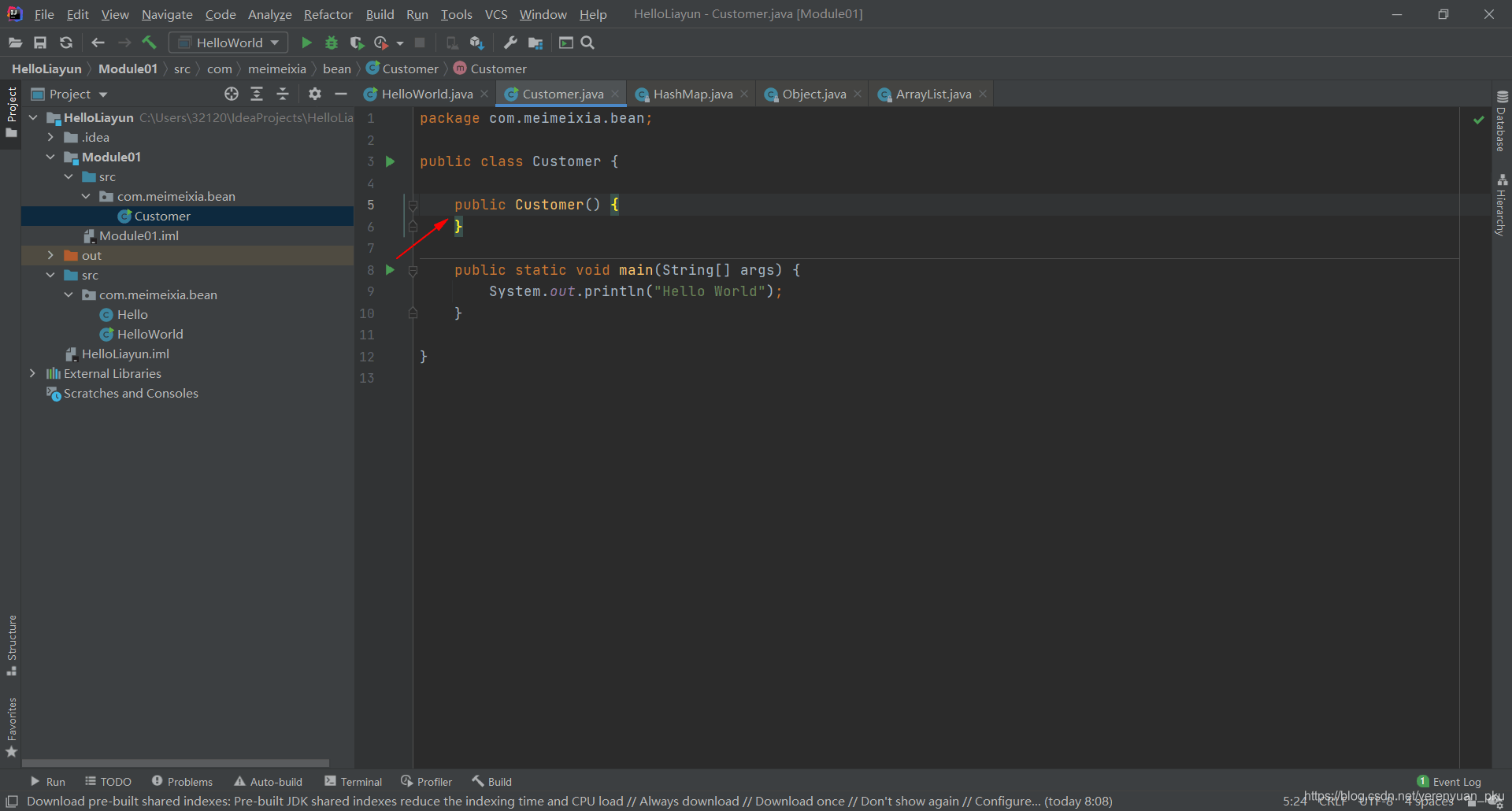The image size is (1512, 811).
Task: Expand the .idea folder
Action: 50,137
